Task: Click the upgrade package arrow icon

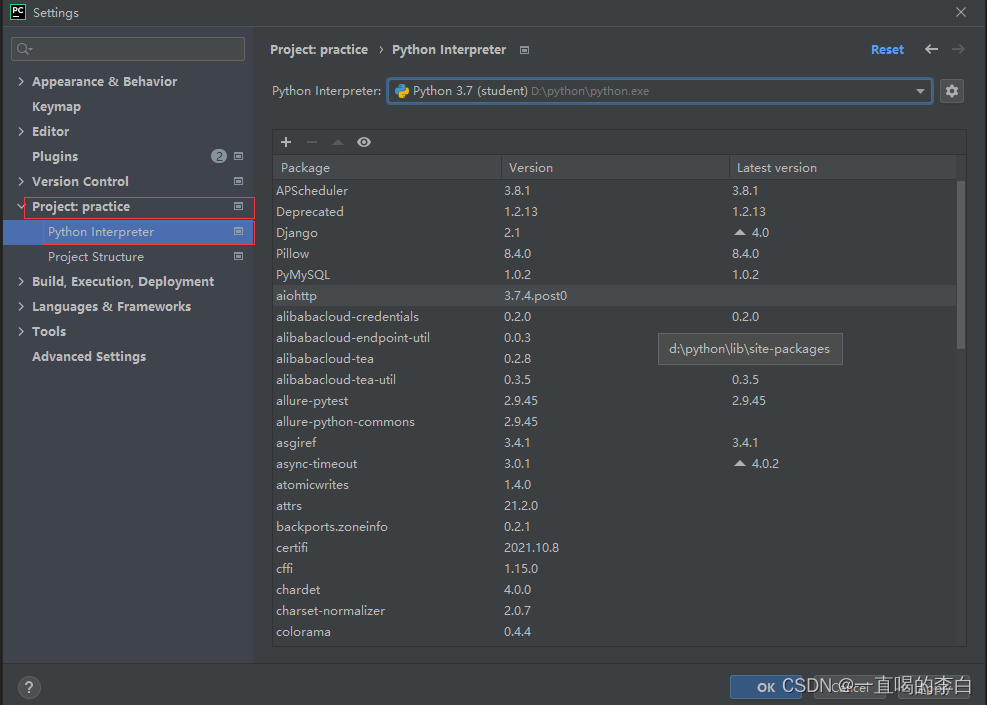Action: point(338,142)
